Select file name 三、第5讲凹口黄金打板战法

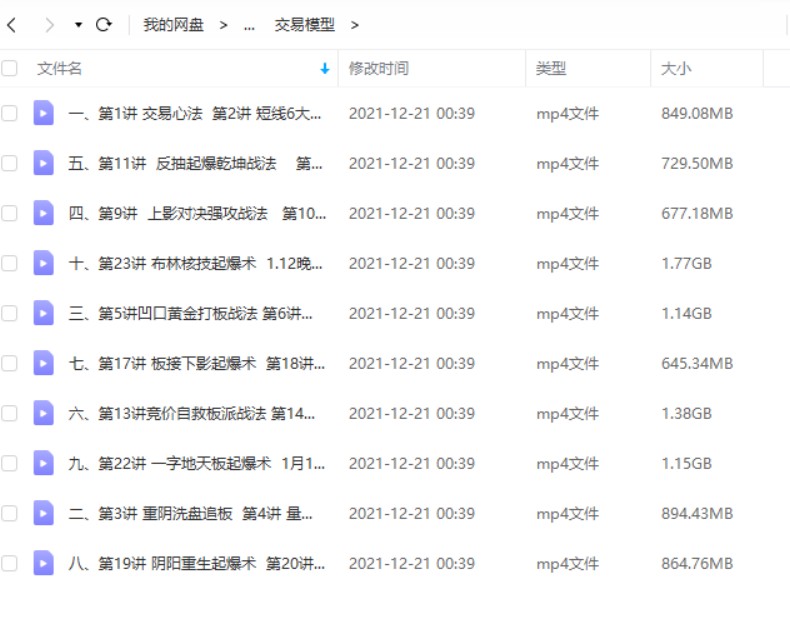190,313
